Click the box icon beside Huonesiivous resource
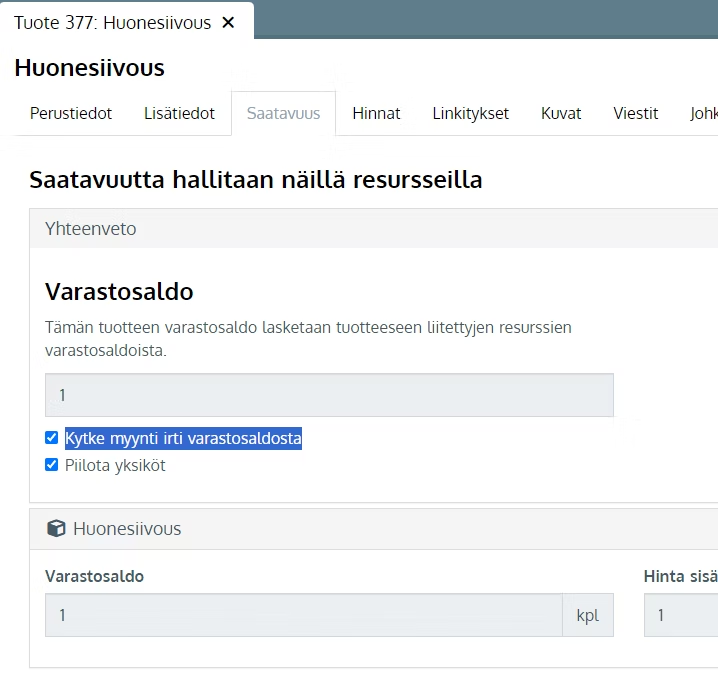Screen dimensions: 718x682 tap(56, 529)
